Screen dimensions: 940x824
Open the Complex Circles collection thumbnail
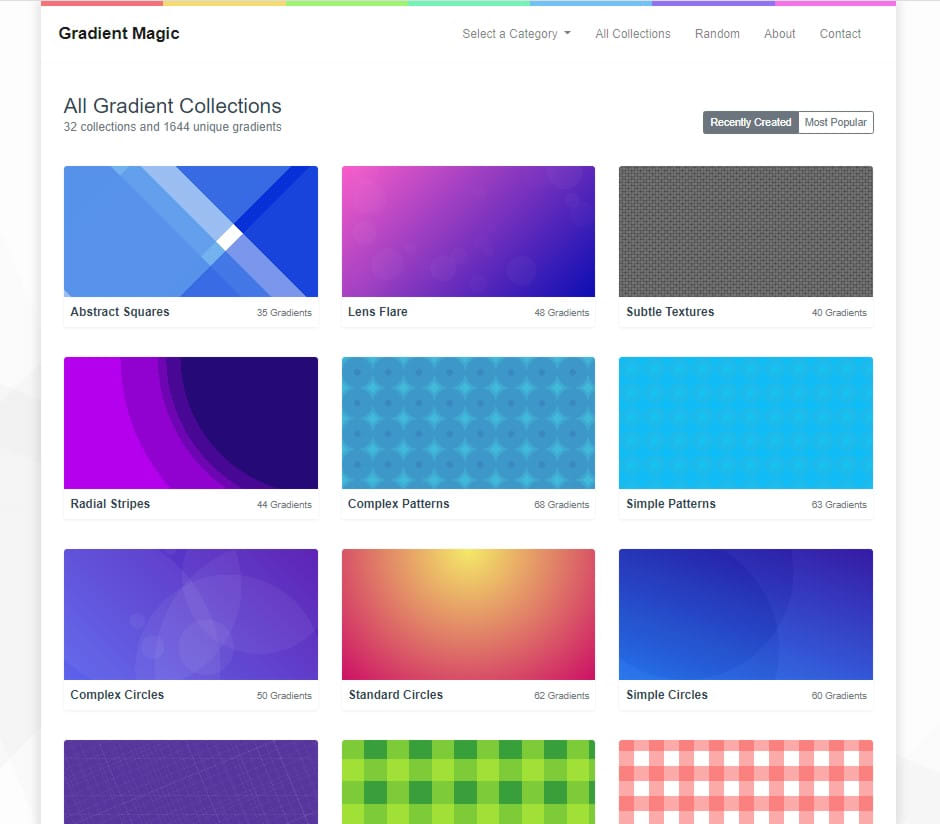point(191,614)
